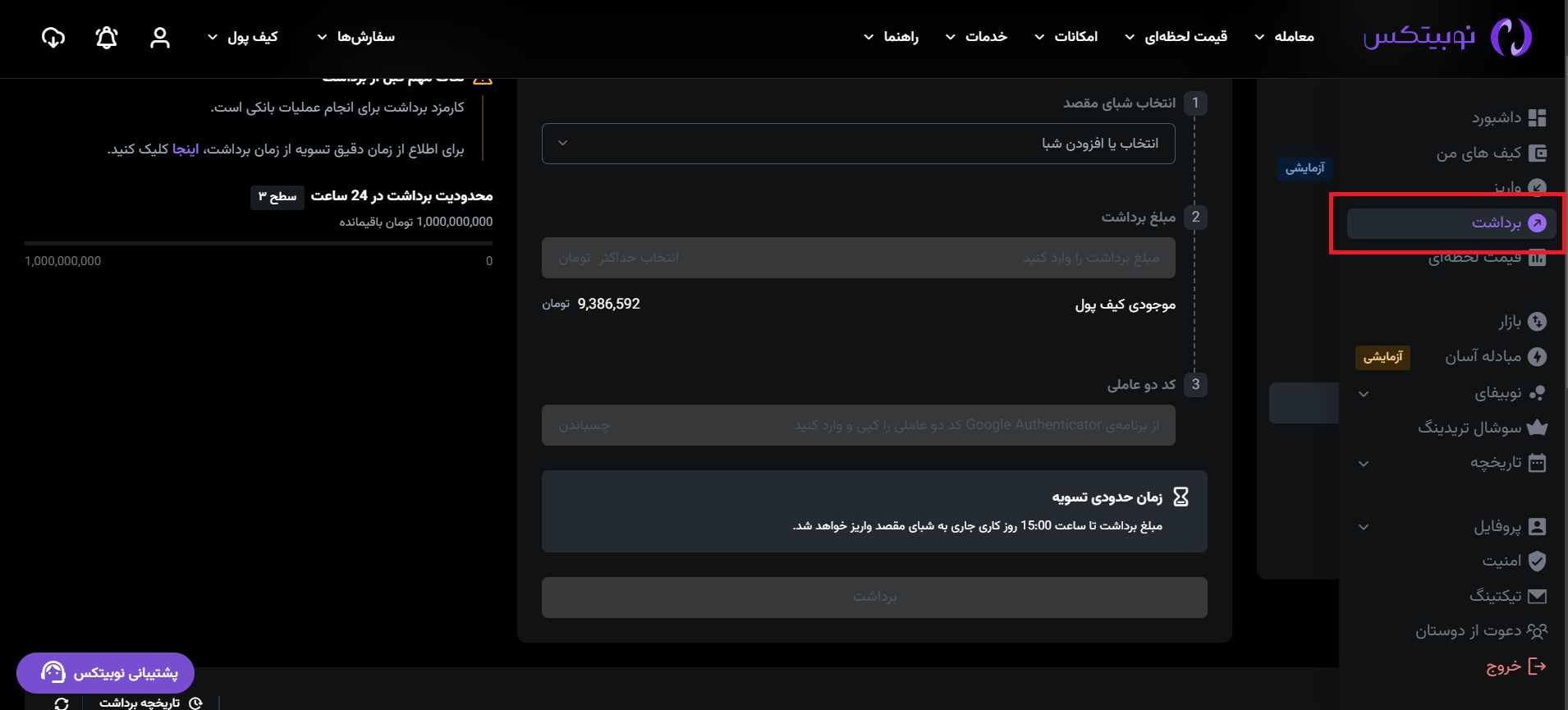Open the معامله top menu
The width and height of the screenshot is (1568, 710).
[1284, 37]
